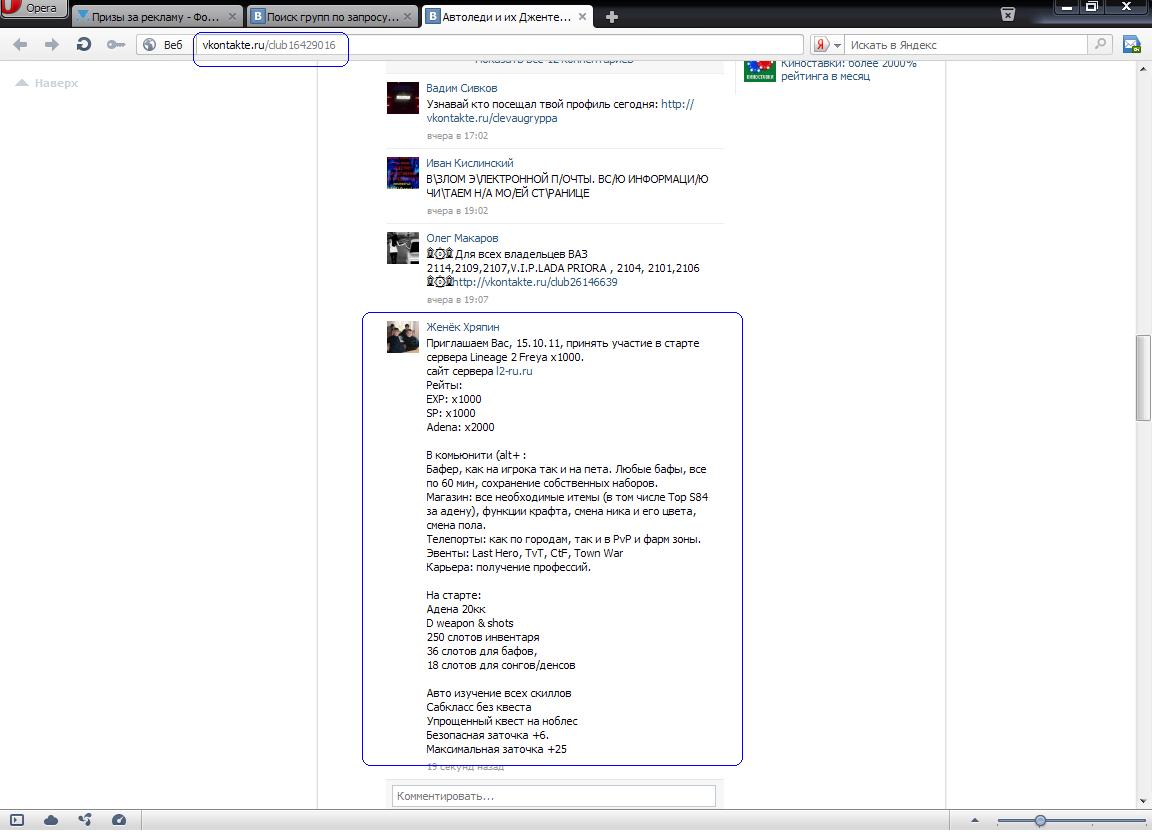Switch to the Призы за рекламу tab
Image resolution: width=1152 pixels, height=834 pixels.
coord(154,16)
